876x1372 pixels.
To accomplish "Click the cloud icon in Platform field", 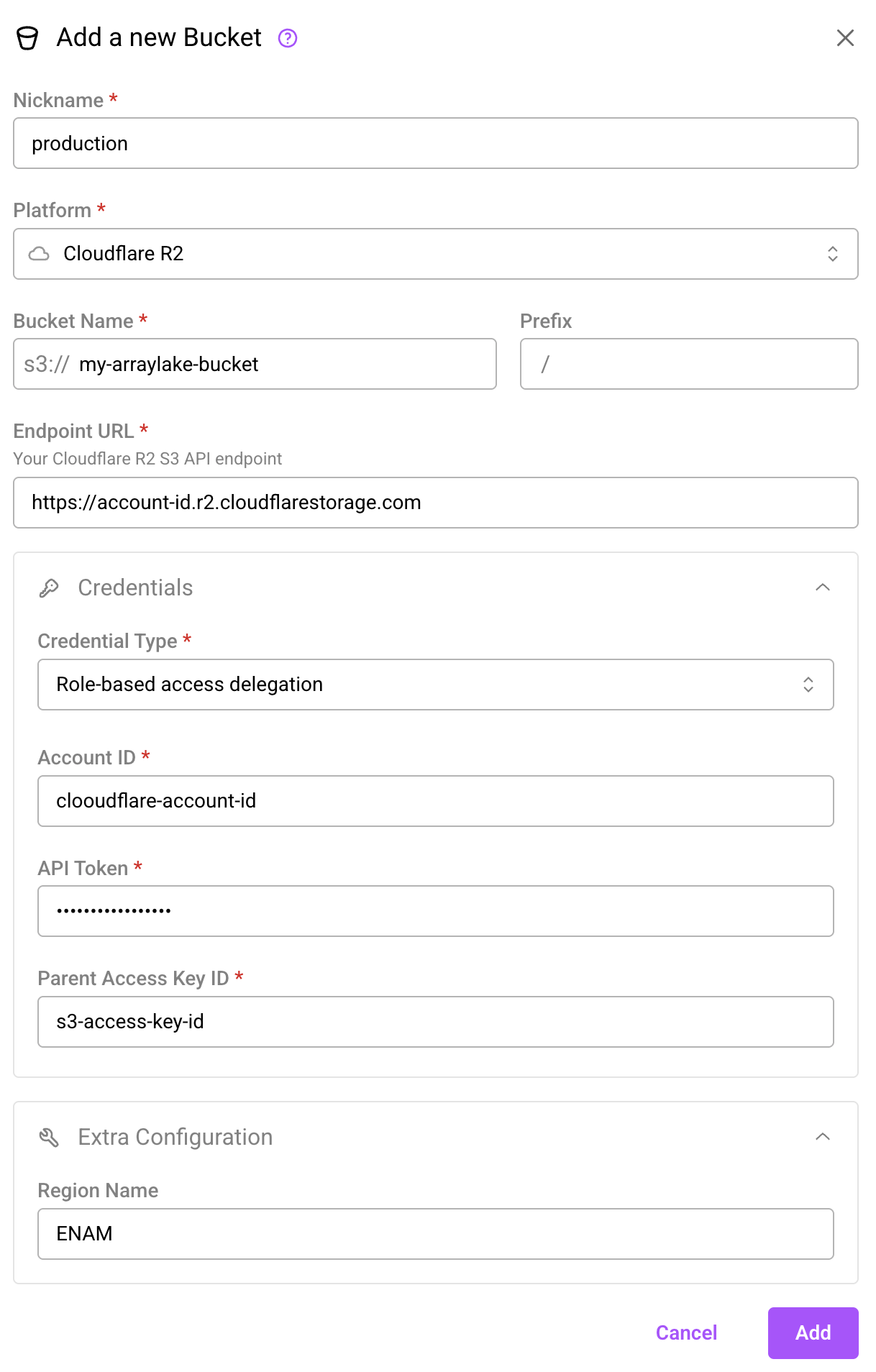I will [x=39, y=254].
